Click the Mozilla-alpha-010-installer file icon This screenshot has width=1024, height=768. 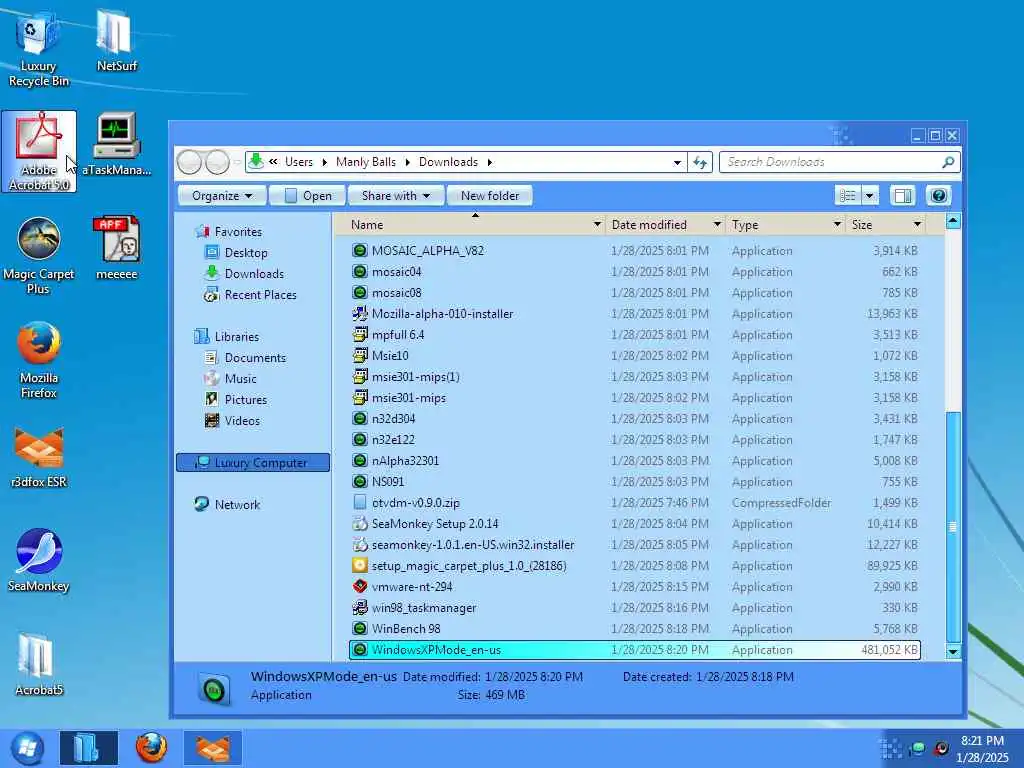point(359,313)
